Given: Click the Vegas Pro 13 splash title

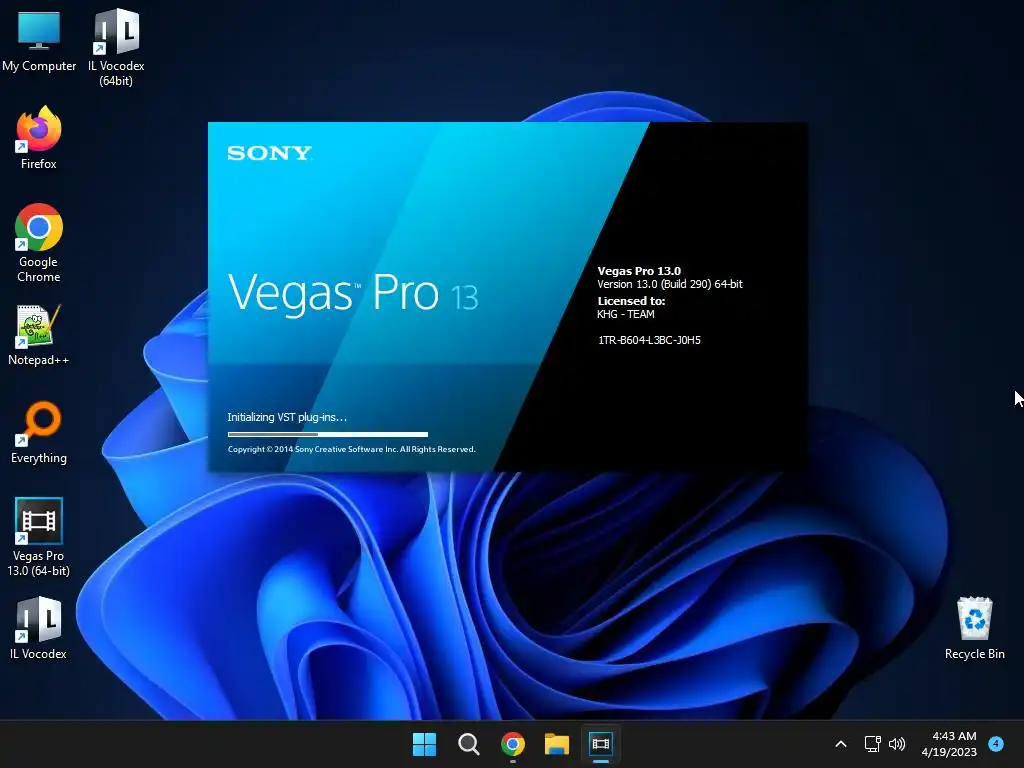Looking at the screenshot, I should (x=353, y=292).
